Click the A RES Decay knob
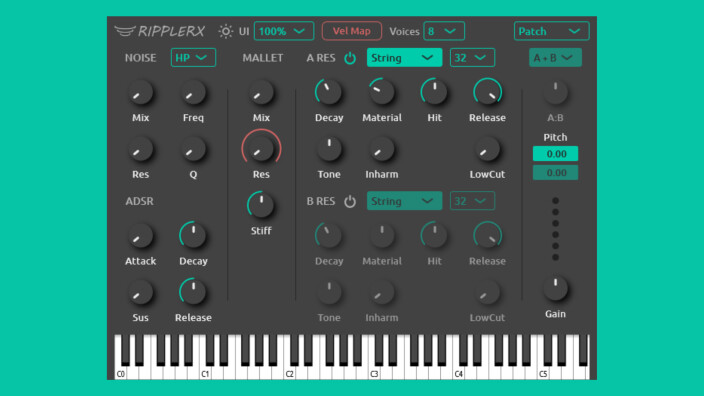This screenshot has width=704, height=396. [329, 92]
